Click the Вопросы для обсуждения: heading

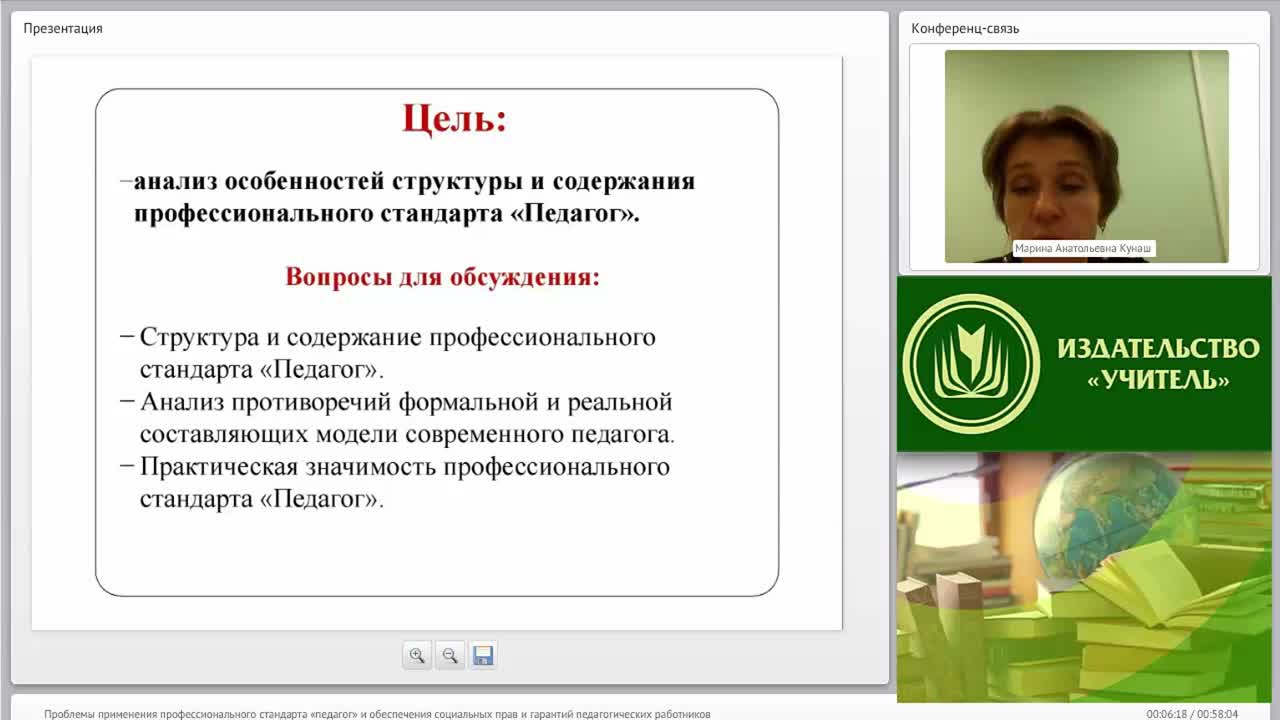tap(443, 276)
